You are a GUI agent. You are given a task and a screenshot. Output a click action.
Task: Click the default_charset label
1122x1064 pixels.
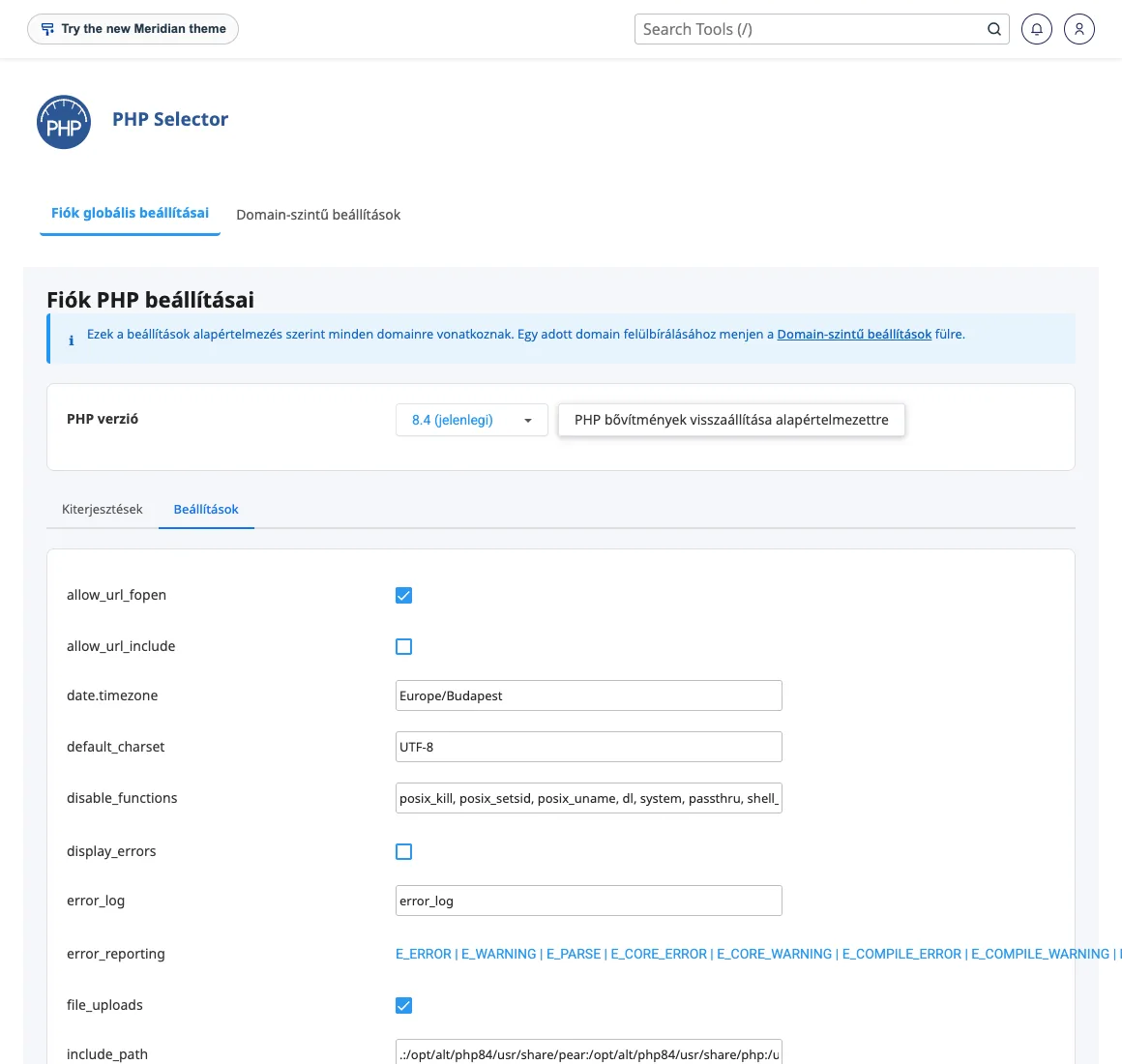tap(116, 747)
